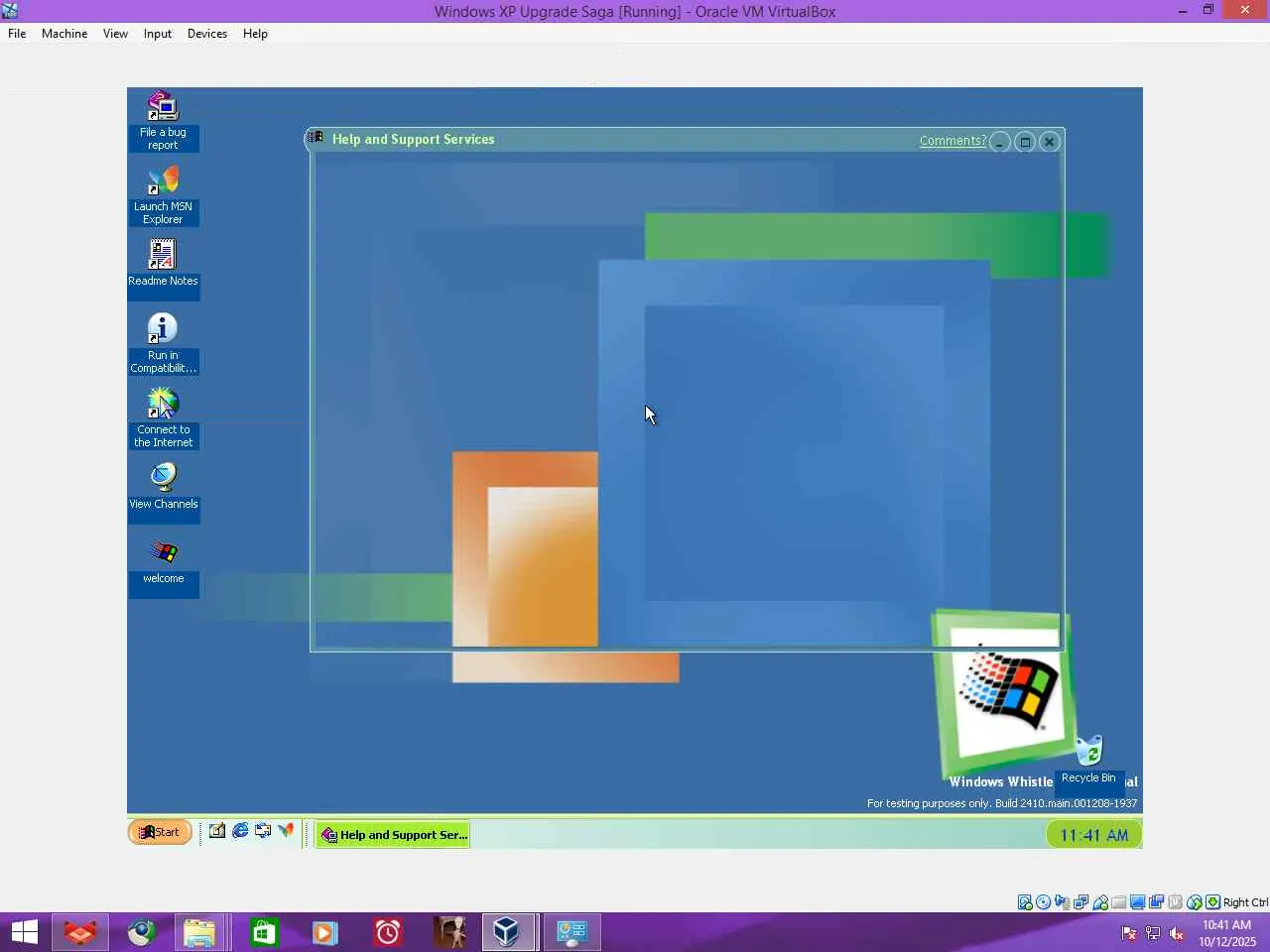Click the guest clock showing 11:41 AM
Image resolution: width=1270 pixels, height=952 pixels.
tap(1094, 835)
